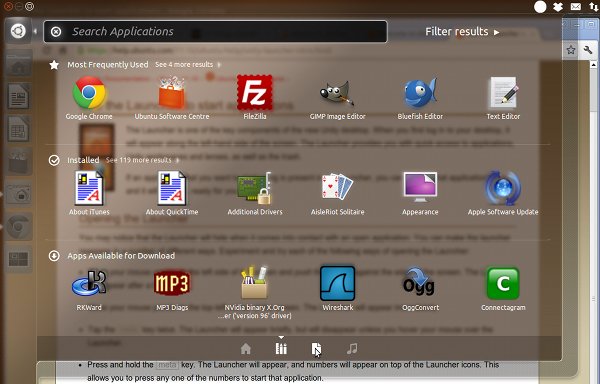
Task: Clear the search with the X icon
Action: pyautogui.click(x=56, y=31)
